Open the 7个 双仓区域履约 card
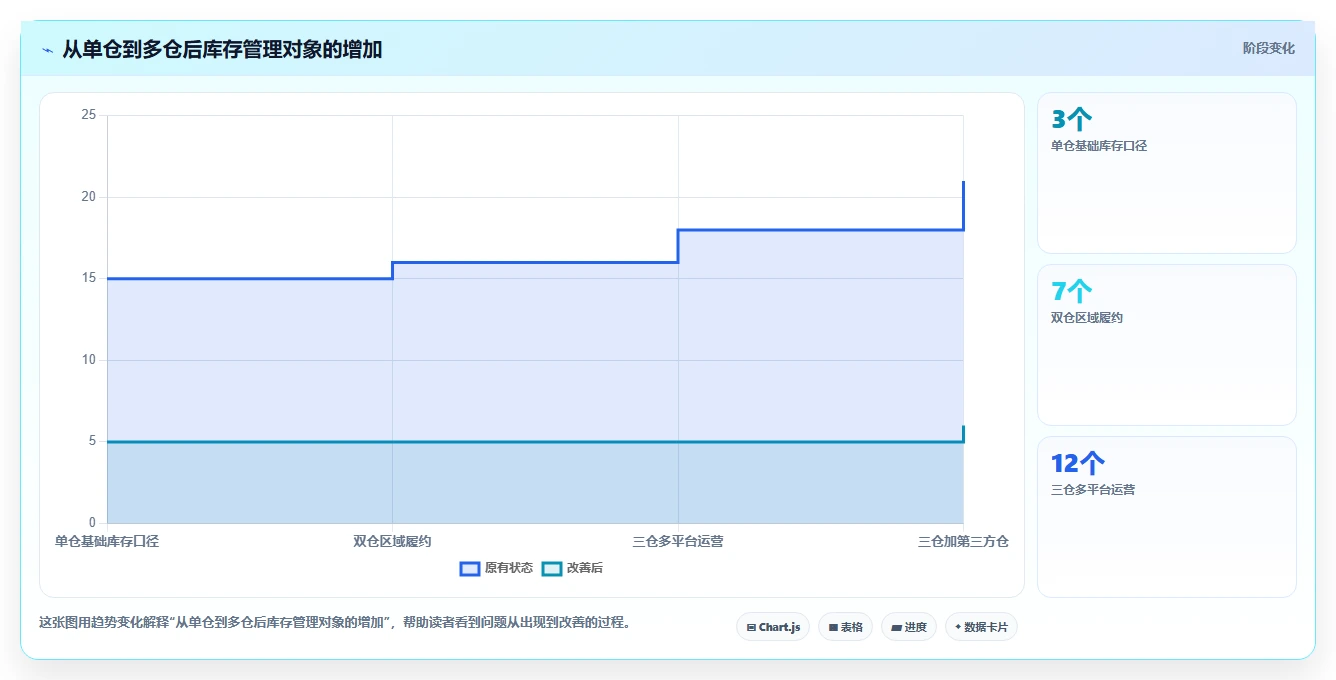 point(1167,345)
